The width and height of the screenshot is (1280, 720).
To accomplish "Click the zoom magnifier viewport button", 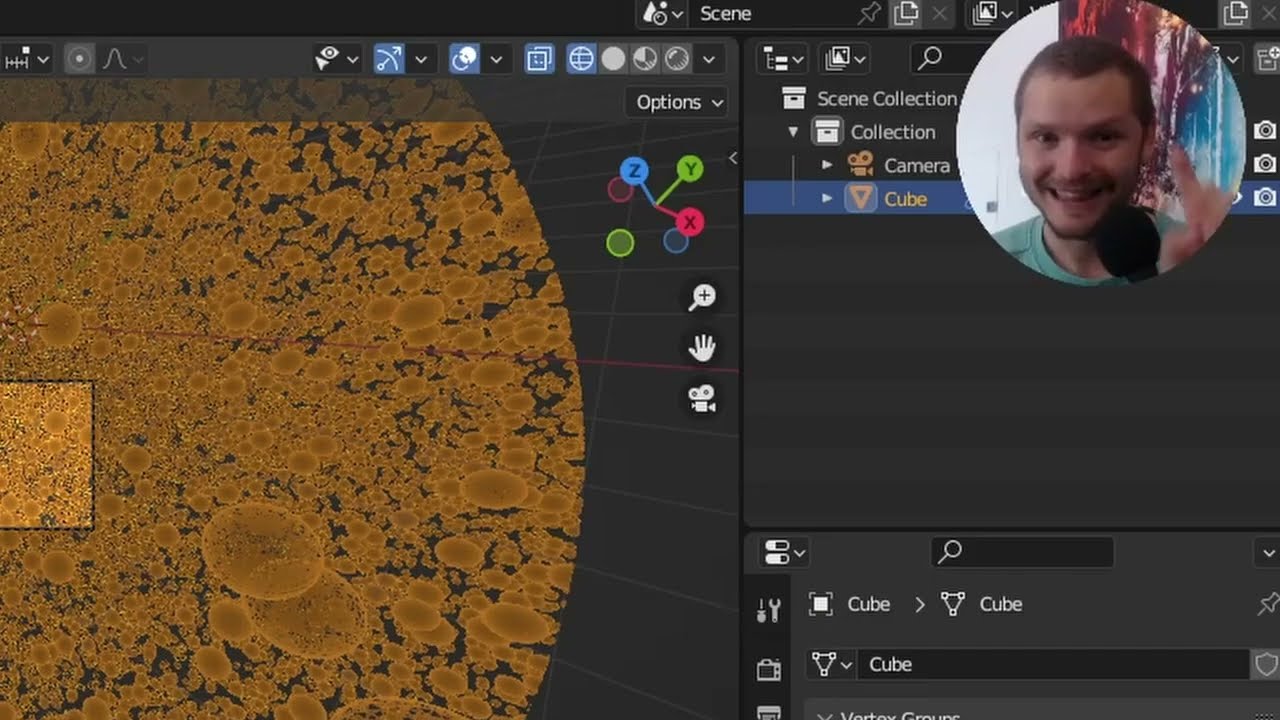I will 702,296.
